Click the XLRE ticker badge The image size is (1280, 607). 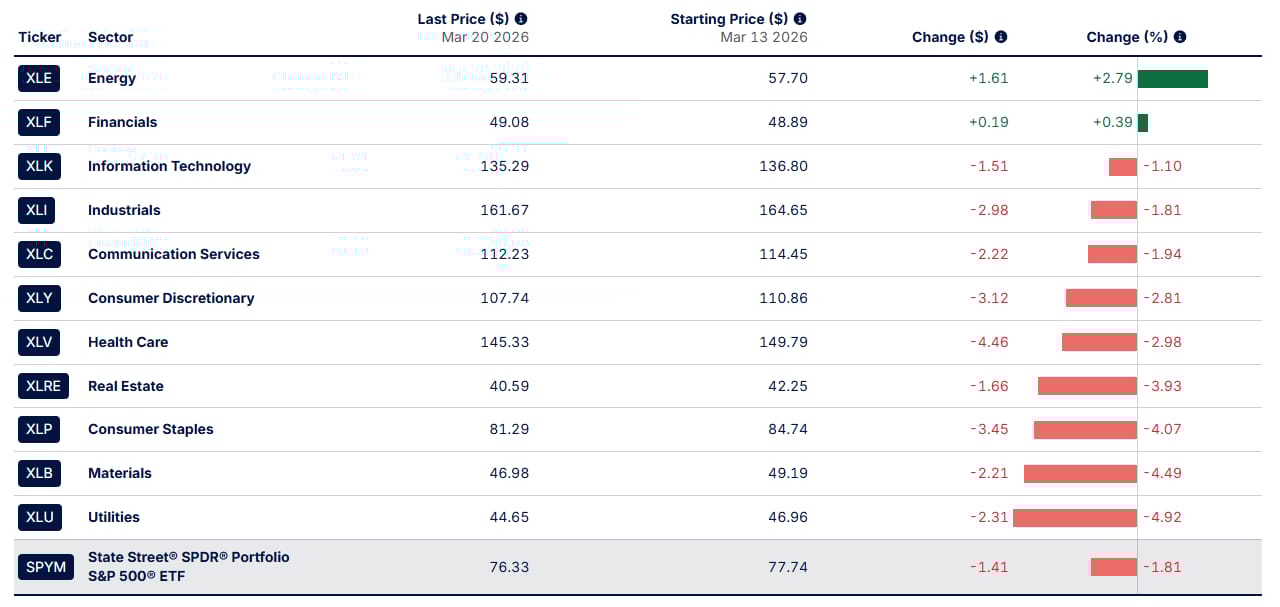tap(43, 386)
